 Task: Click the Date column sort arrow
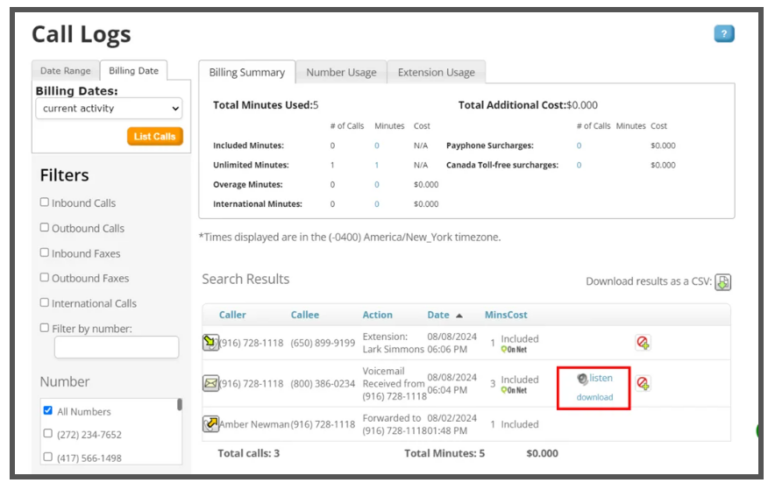coord(459,316)
